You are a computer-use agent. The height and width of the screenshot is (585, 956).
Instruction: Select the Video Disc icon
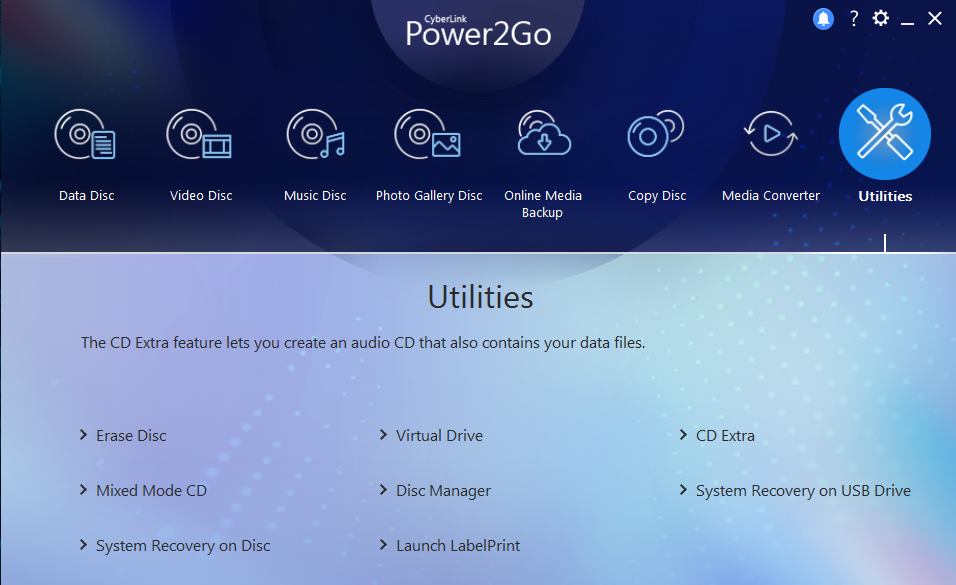pyautogui.click(x=199, y=134)
